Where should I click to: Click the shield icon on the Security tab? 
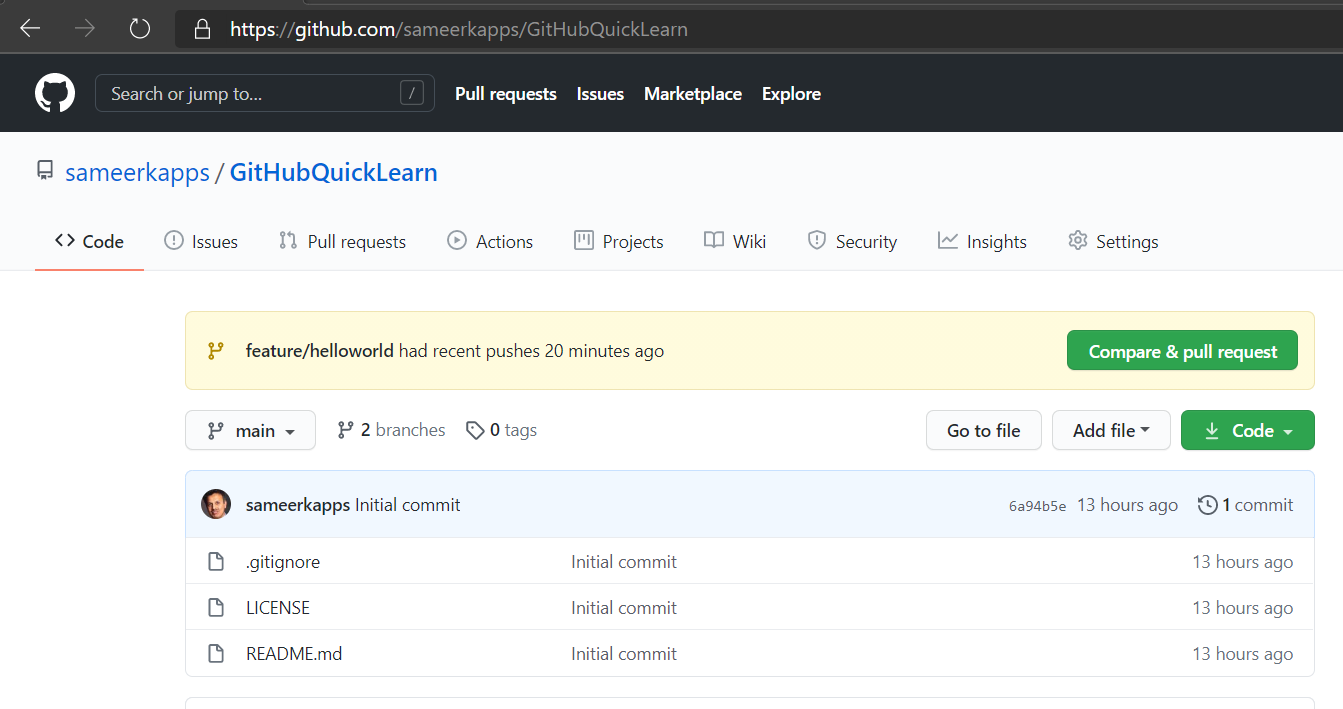pyautogui.click(x=815, y=240)
